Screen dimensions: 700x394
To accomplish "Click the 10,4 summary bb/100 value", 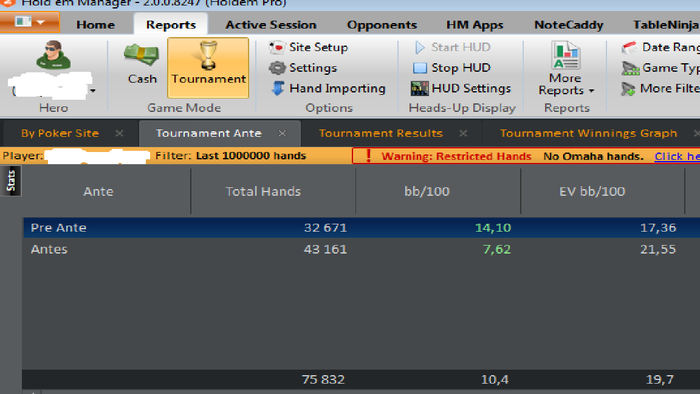I will pos(495,379).
